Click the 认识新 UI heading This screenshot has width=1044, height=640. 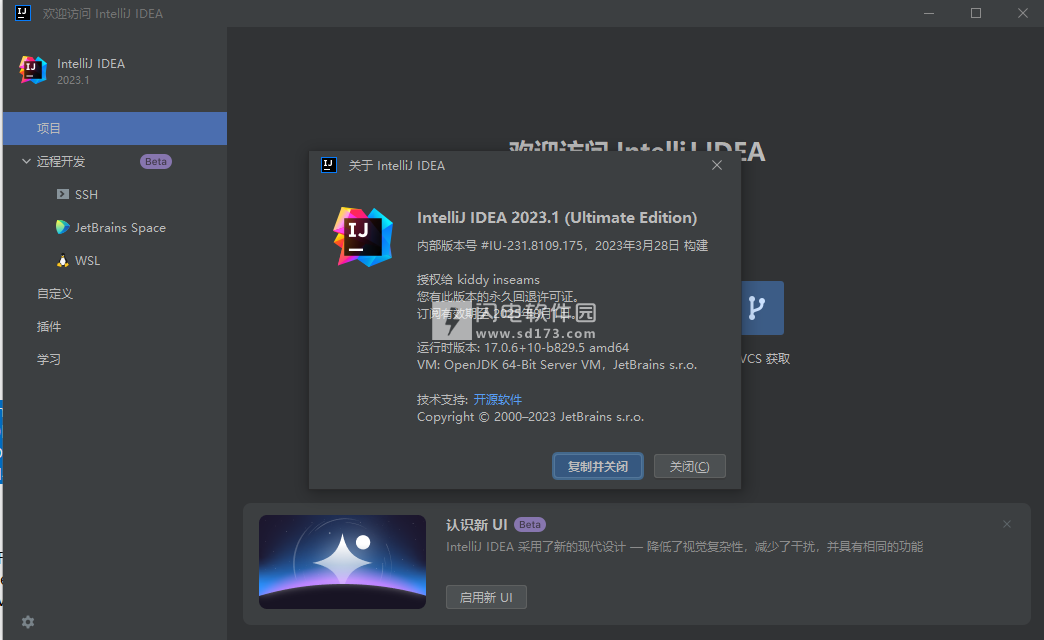[x=477, y=525]
